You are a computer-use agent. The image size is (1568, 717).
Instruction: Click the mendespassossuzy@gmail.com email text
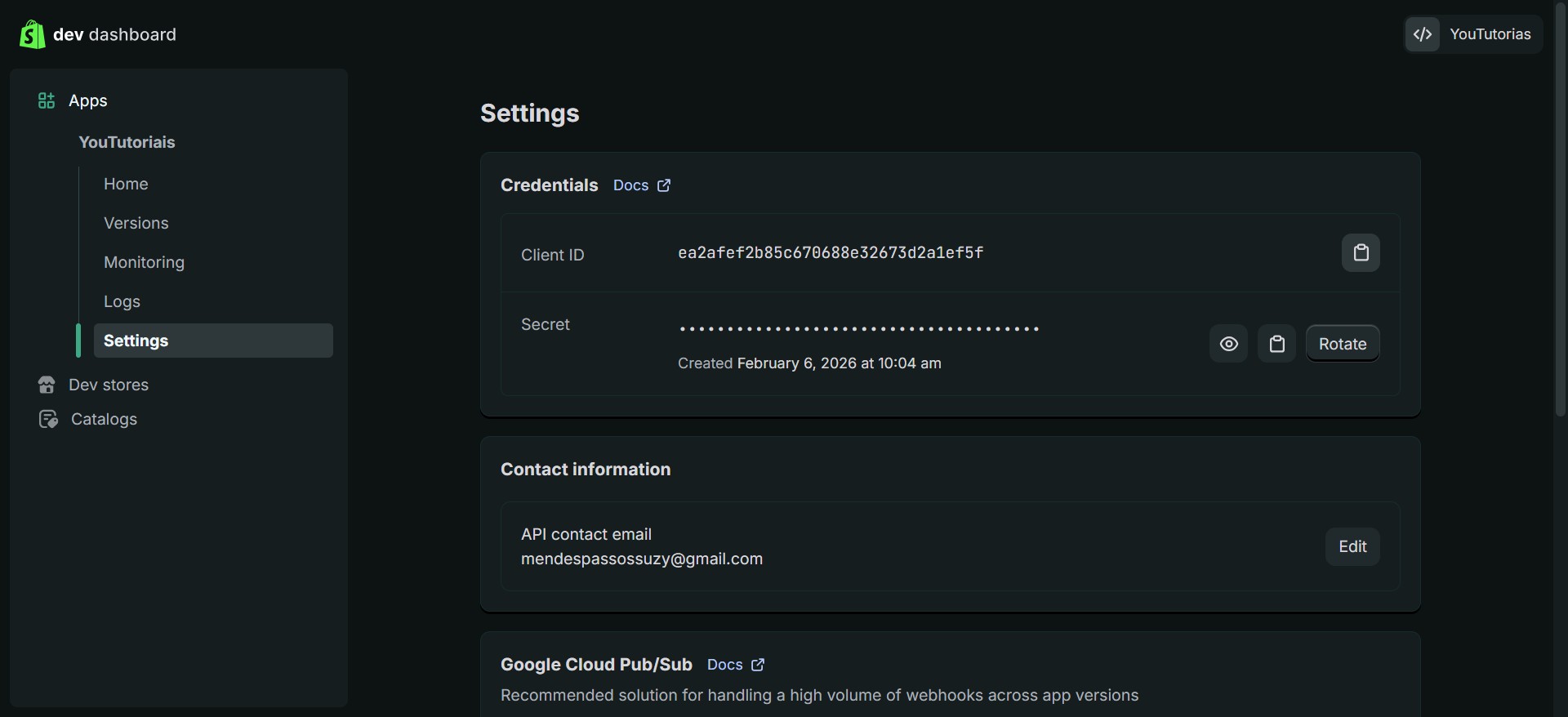642,559
